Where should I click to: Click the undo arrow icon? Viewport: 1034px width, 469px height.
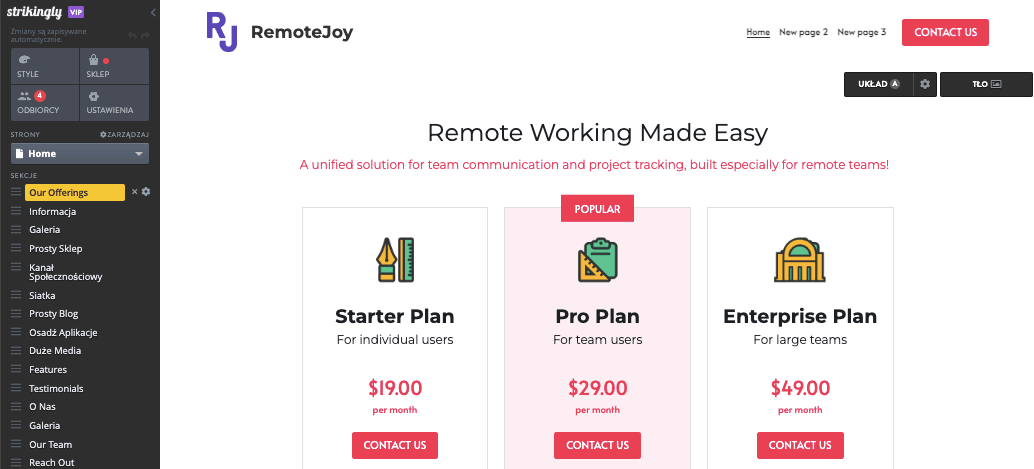click(132, 36)
